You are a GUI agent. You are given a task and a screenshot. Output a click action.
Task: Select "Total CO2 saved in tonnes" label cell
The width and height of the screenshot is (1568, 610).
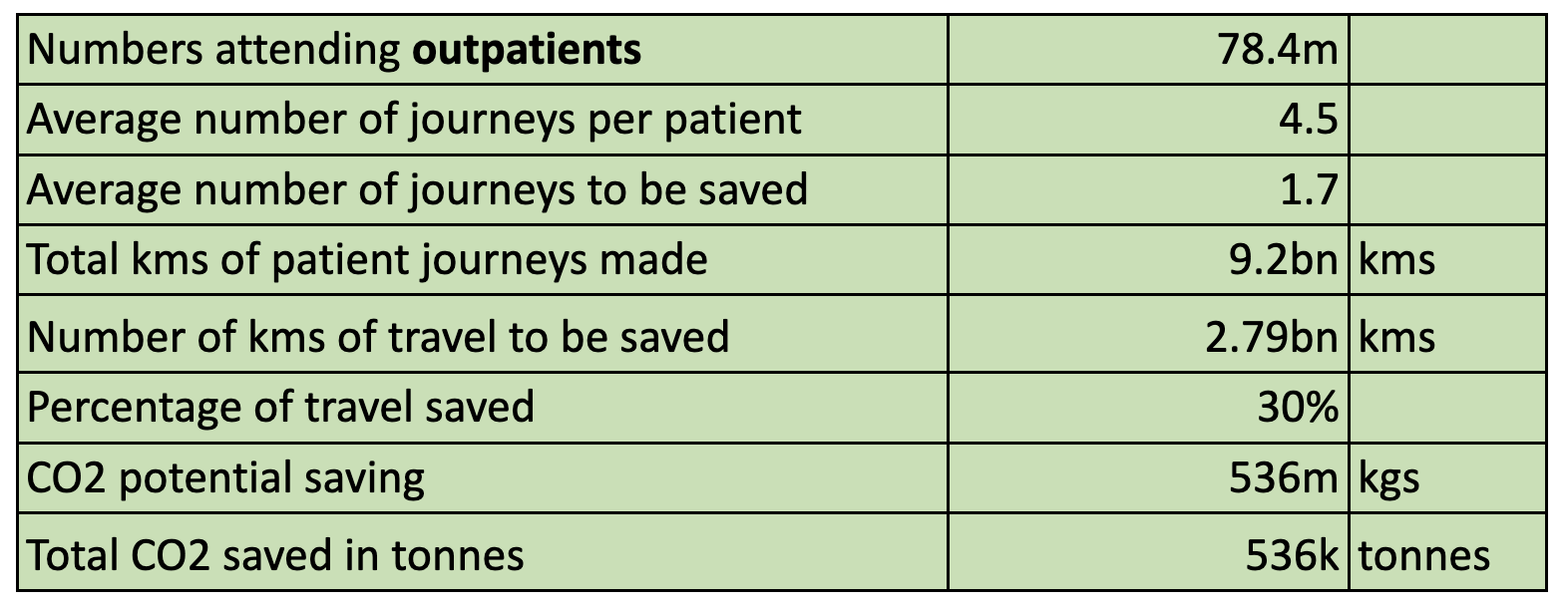click(275, 555)
